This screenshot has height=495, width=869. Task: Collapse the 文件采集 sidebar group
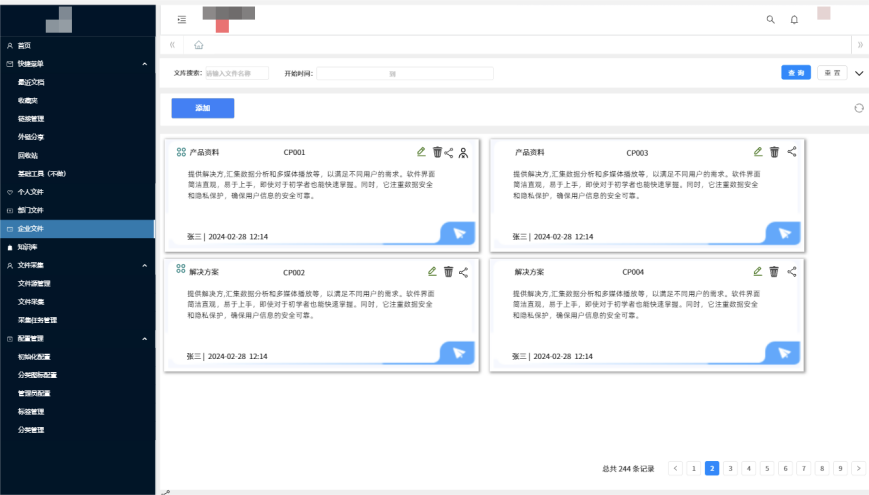pos(146,265)
